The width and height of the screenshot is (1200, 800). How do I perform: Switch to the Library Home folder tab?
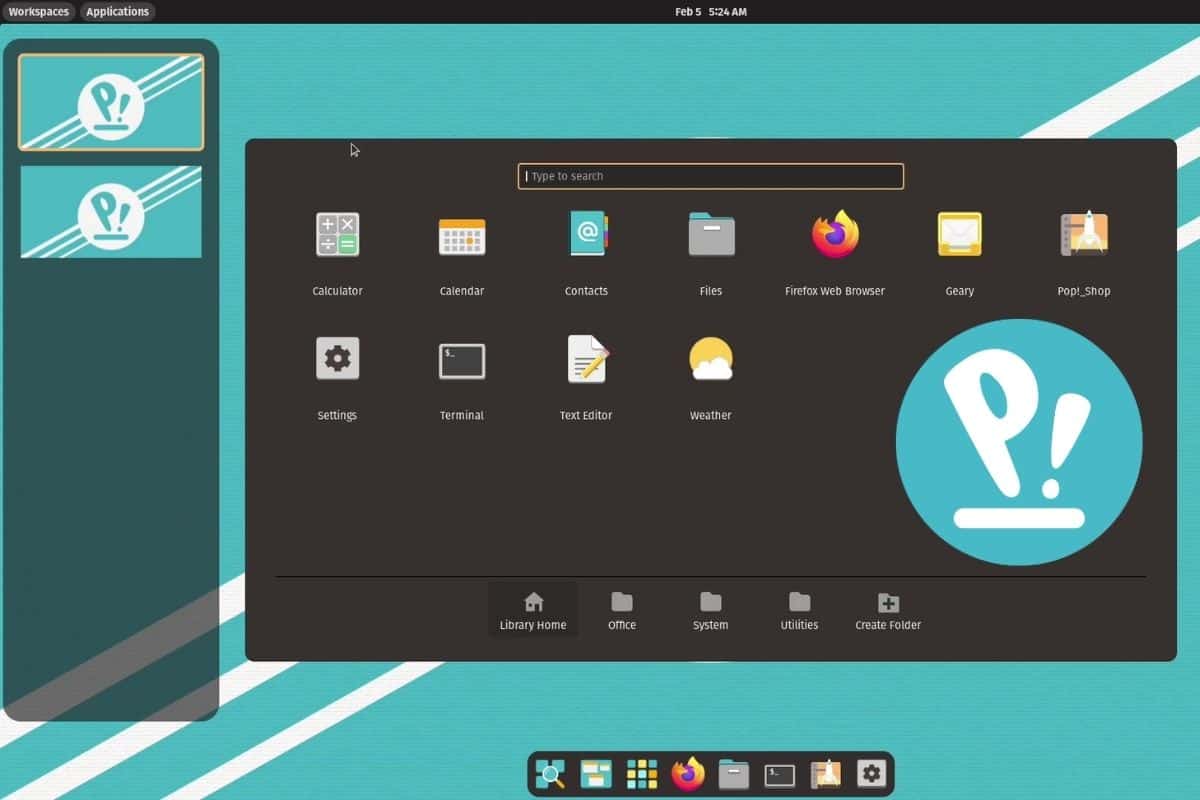coord(532,608)
